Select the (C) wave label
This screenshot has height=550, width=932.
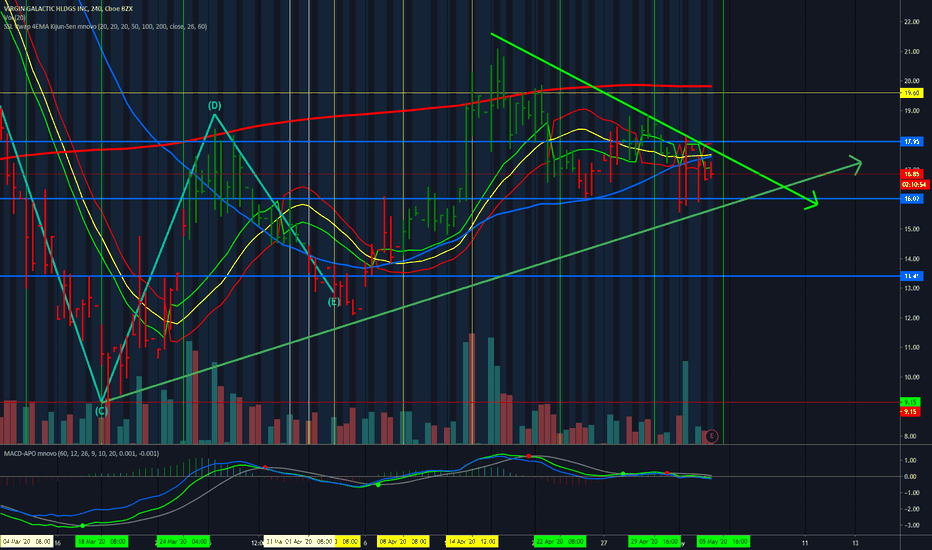(101, 411)
